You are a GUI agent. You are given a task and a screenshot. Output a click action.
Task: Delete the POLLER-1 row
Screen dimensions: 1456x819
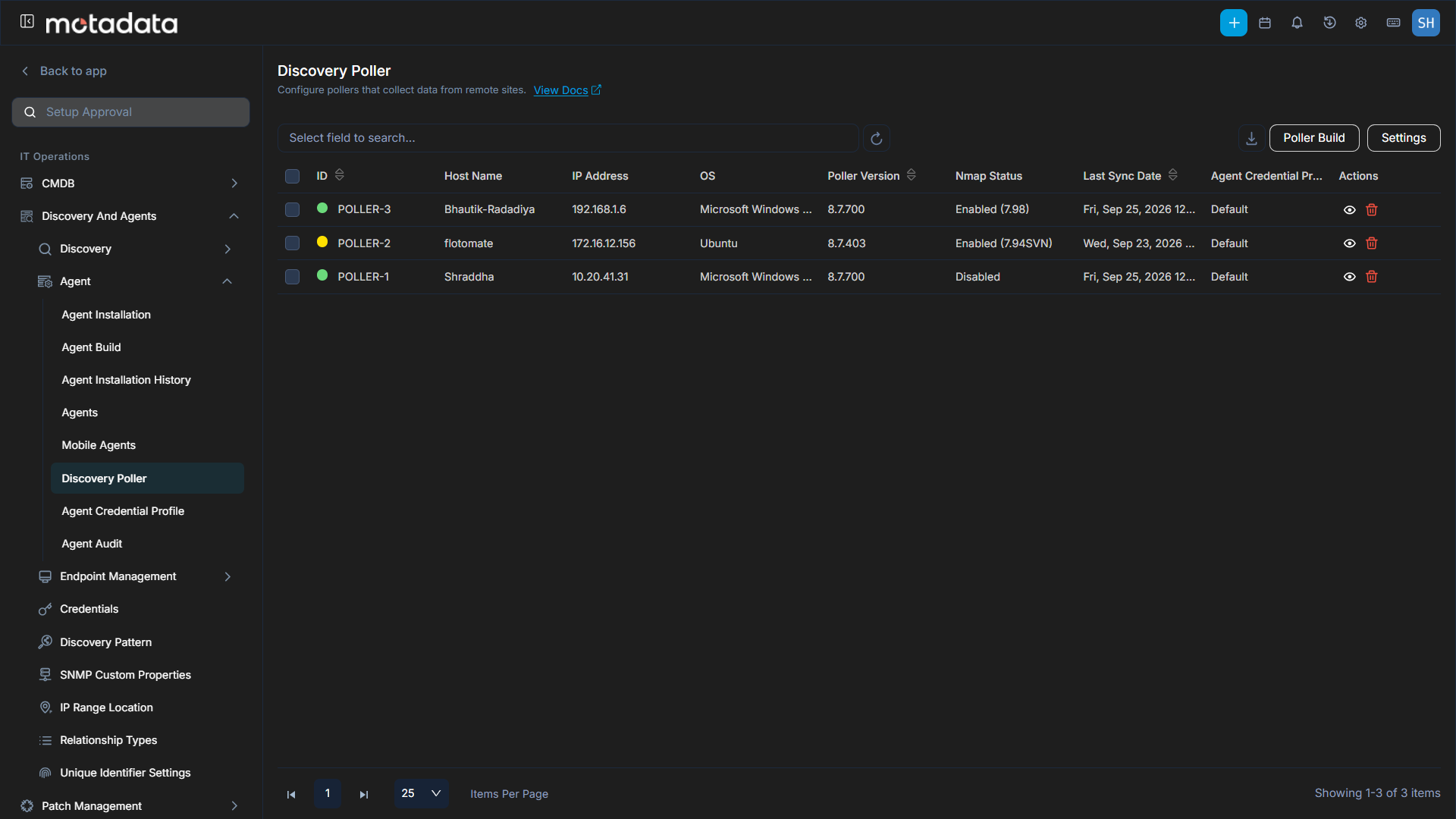pos(1371,277)
